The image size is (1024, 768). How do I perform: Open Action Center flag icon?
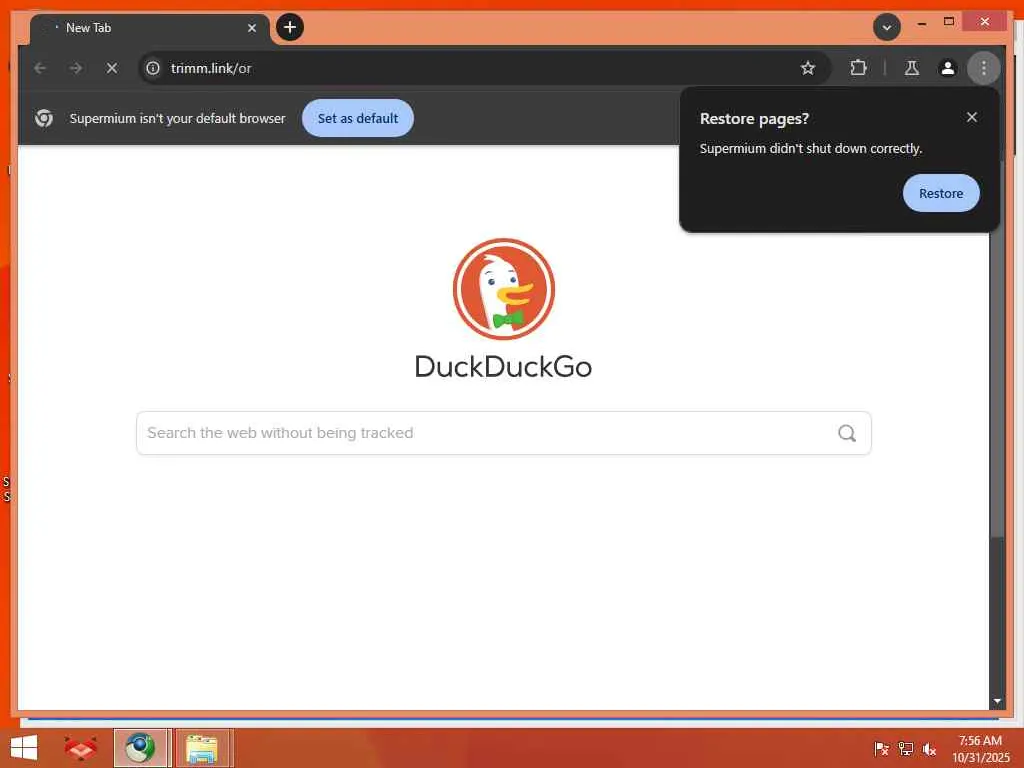click(881, 749)
